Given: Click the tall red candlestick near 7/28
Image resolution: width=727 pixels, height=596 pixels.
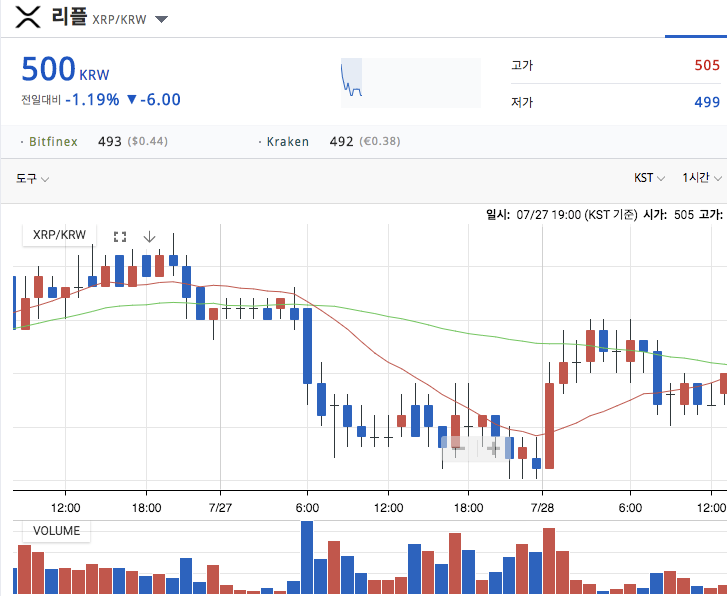Looking at the screenshot, I should 549,426.
